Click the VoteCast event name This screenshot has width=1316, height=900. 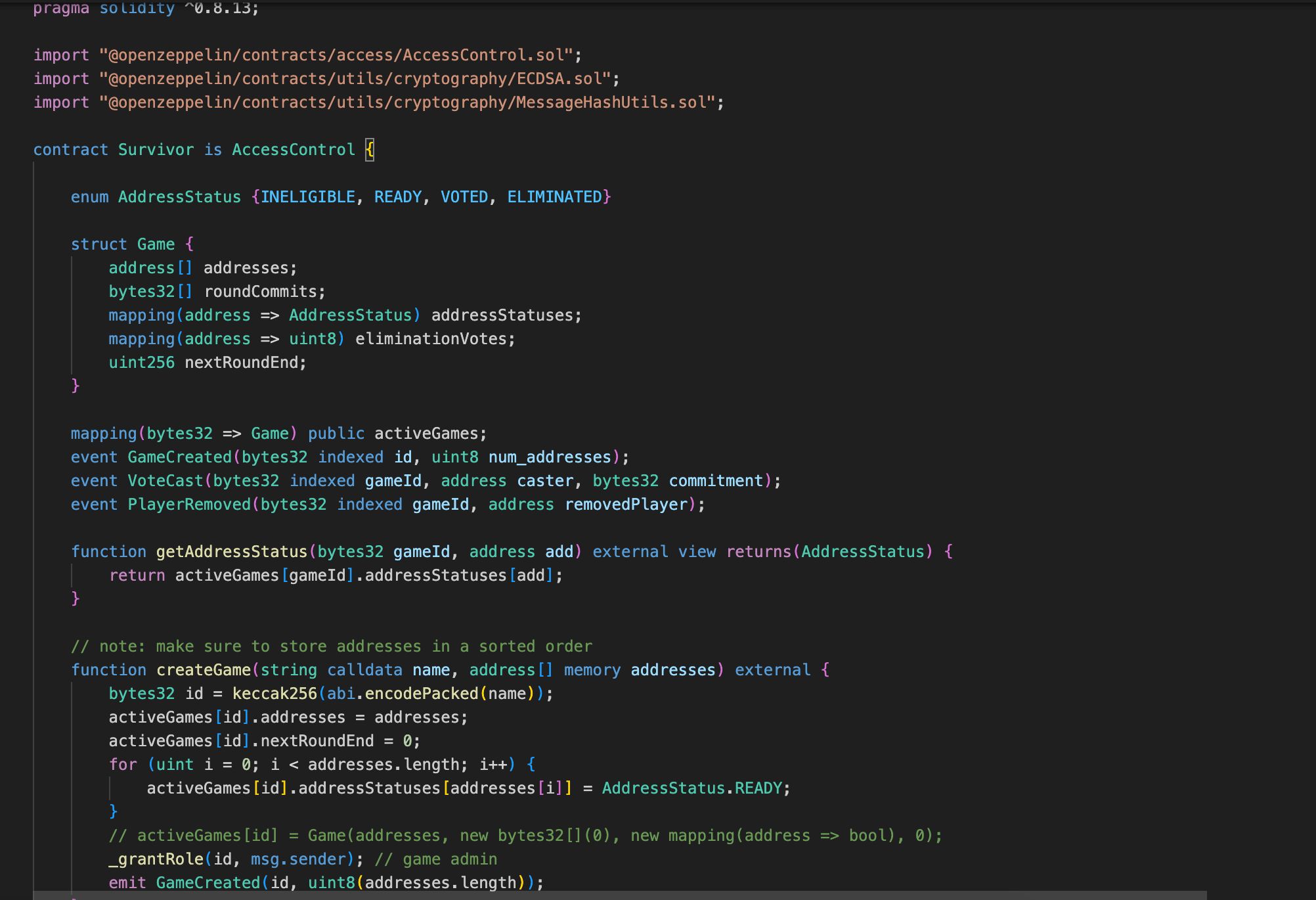point(165,481)
